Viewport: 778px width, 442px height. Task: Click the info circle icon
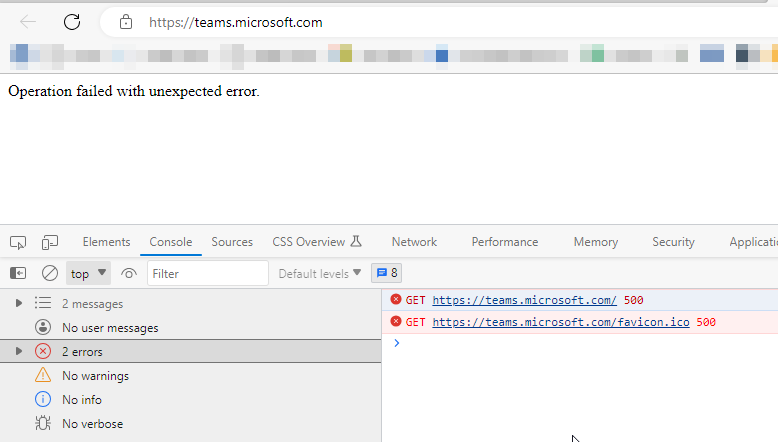(x=43, y=399)
